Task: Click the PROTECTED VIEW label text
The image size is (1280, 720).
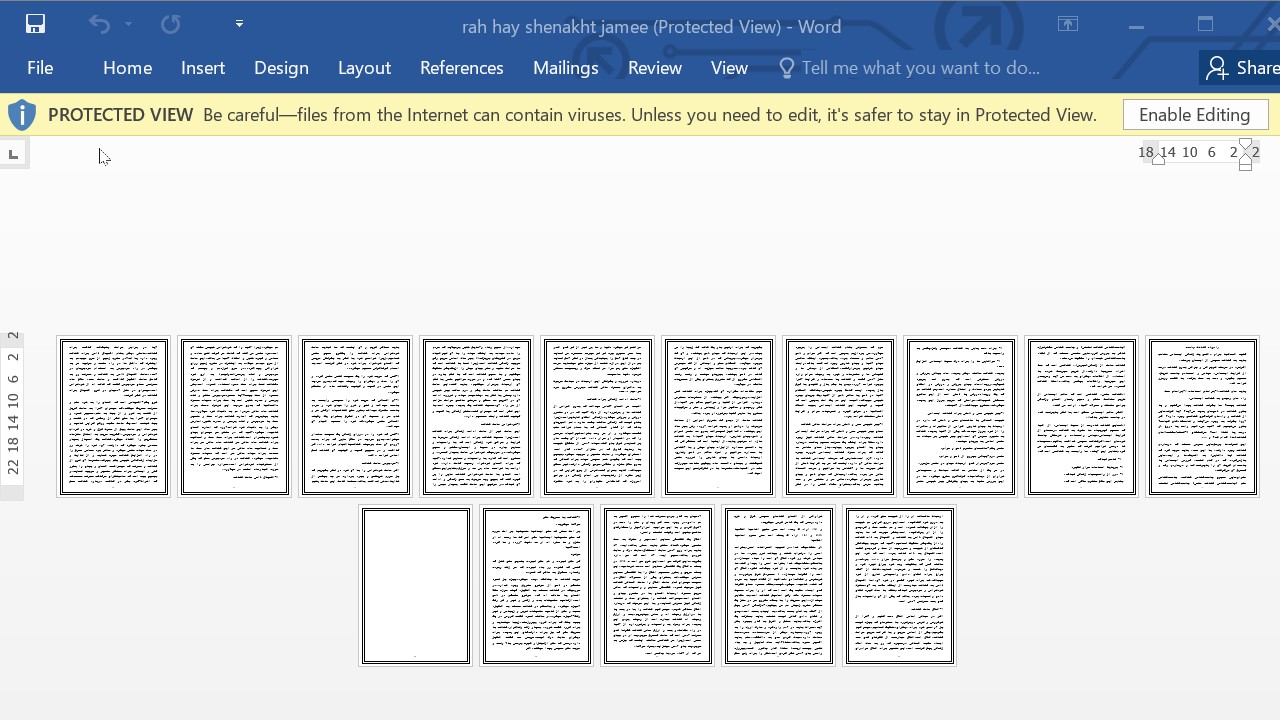Action: tap(120, 115)
